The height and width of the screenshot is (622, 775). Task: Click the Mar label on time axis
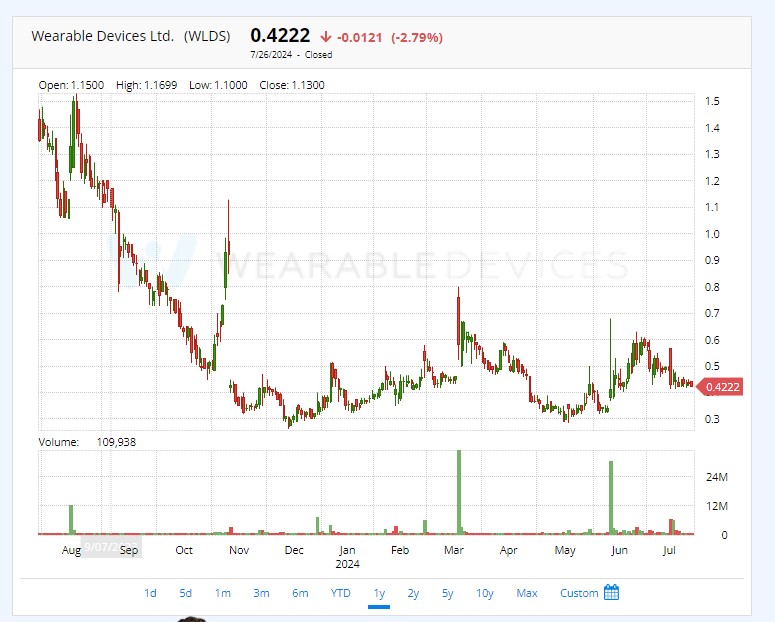(454, 550)
